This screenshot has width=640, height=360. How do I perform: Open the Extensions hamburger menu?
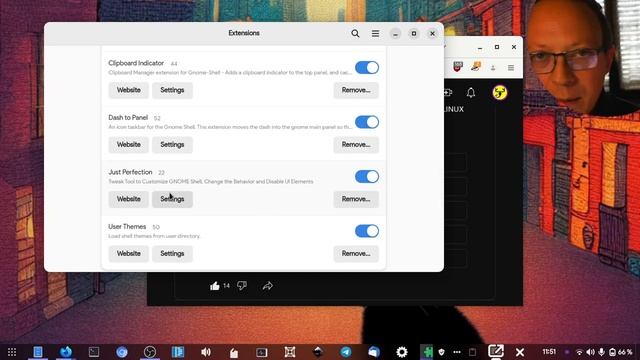point(375,33)
